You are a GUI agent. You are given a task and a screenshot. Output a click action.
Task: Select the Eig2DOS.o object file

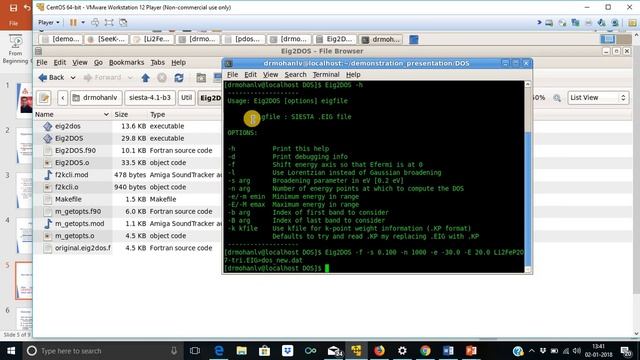(x=72, y=163)
